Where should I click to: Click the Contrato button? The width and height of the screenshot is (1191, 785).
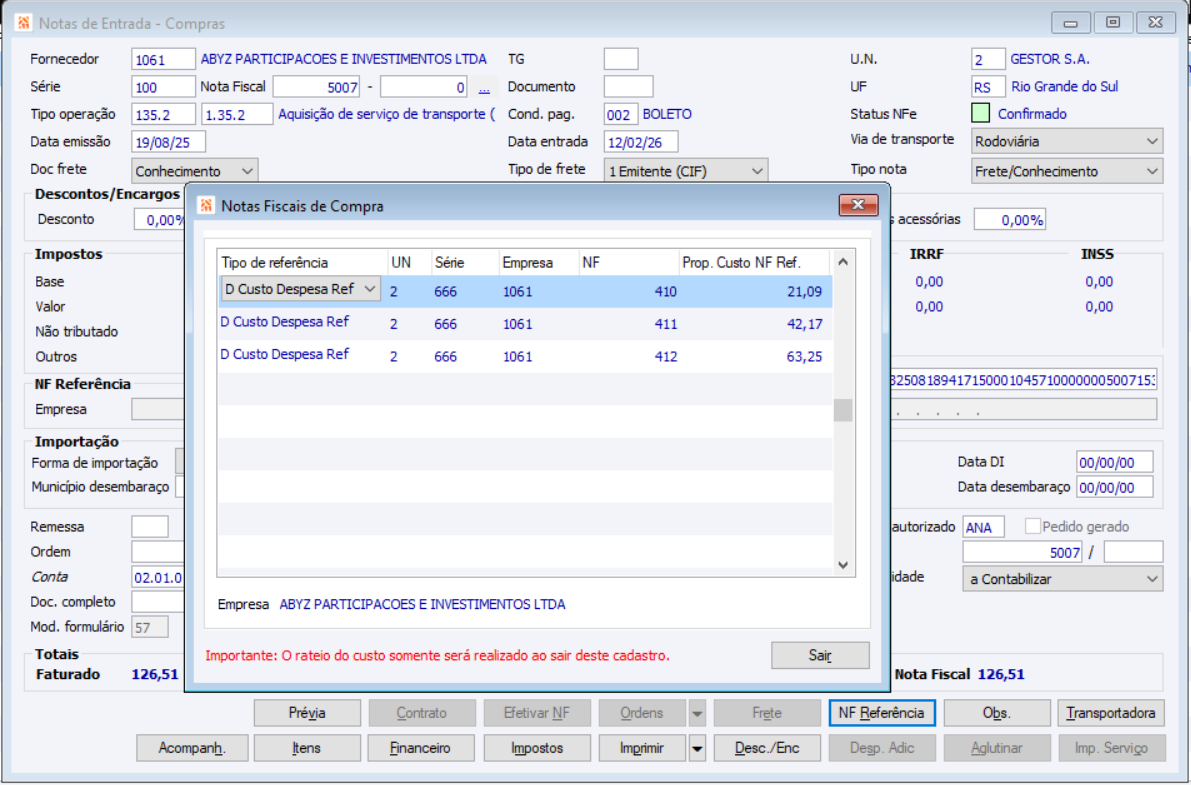point(422,714)
